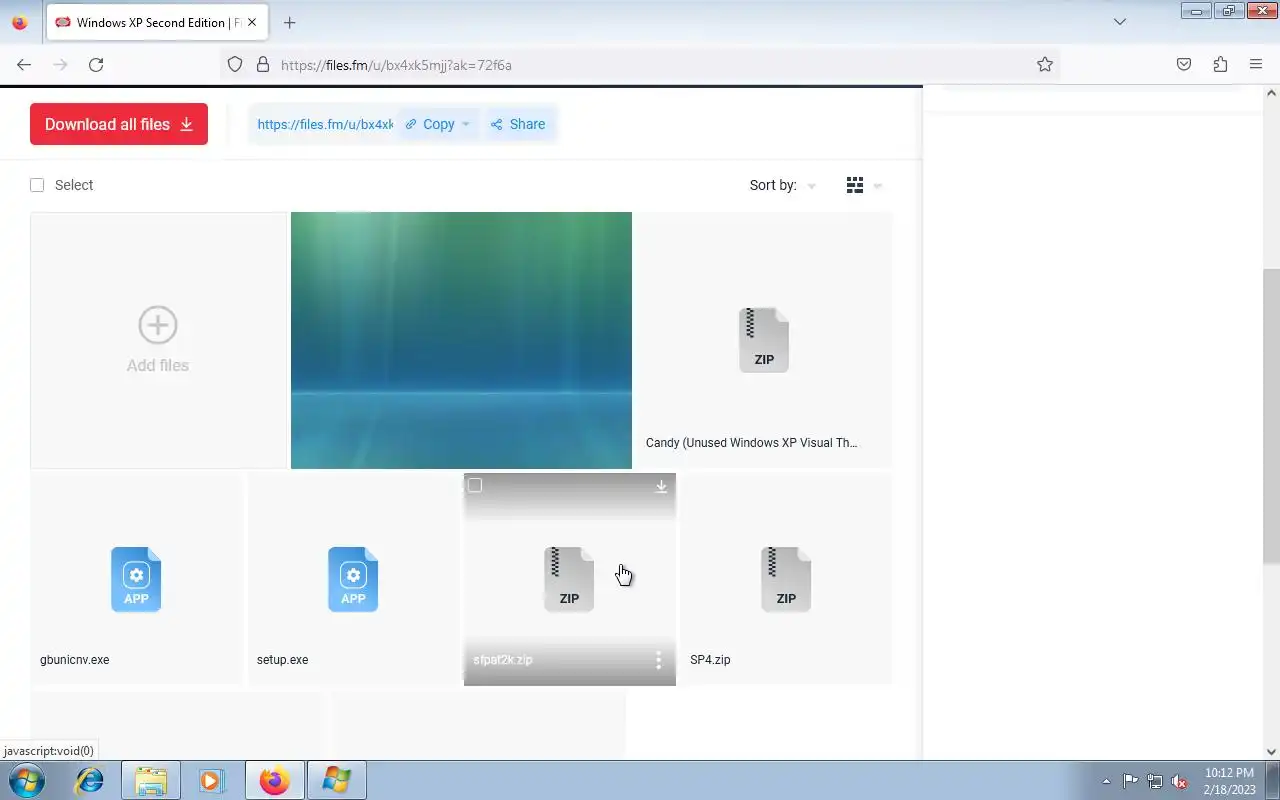Screen dimensions: 1280x800
Task: Open the Copy dropdown arrow
Action: click(465, 124)
